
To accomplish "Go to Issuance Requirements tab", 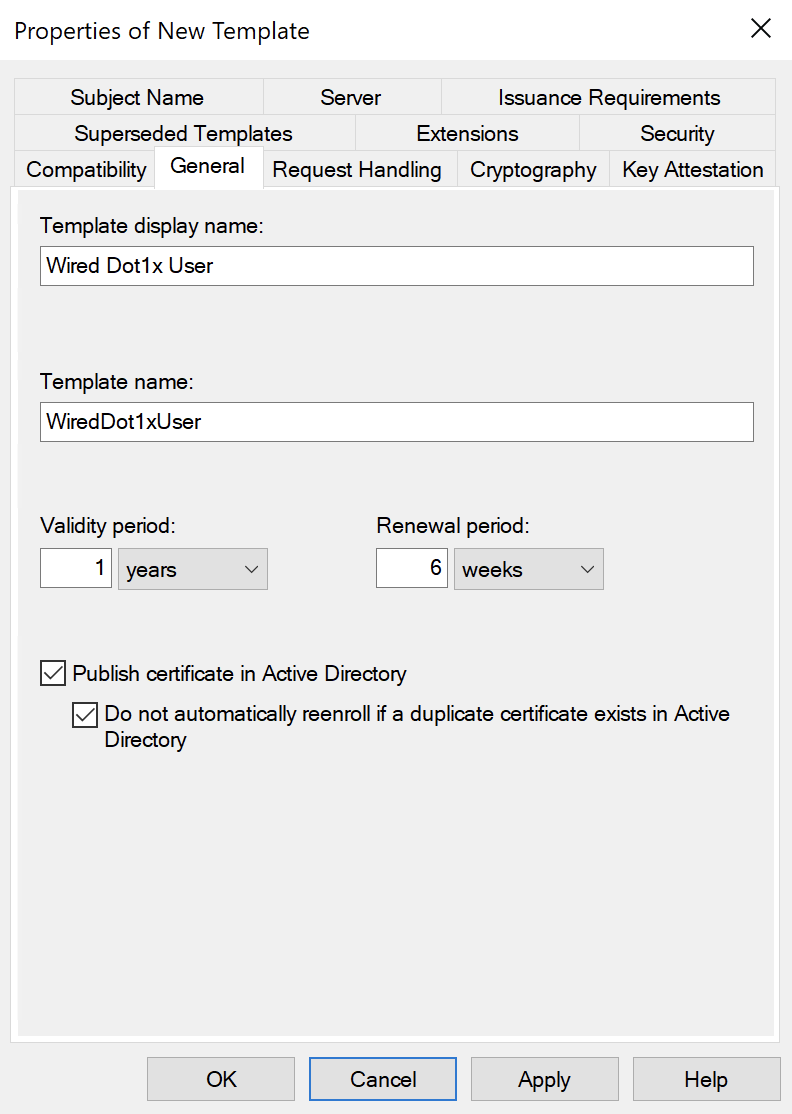I will pos(608,98).
